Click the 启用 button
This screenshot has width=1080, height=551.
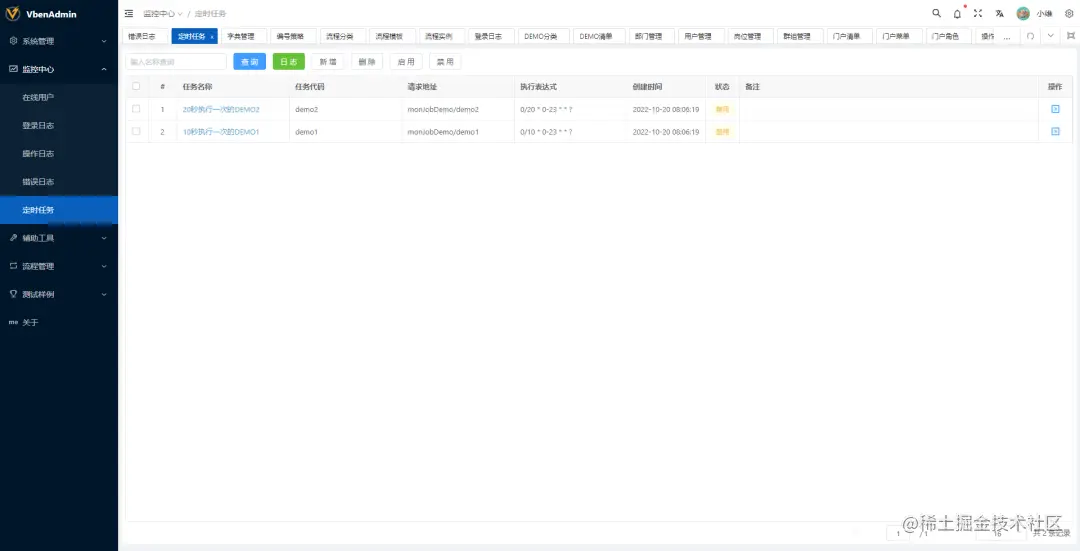(406, 61)
